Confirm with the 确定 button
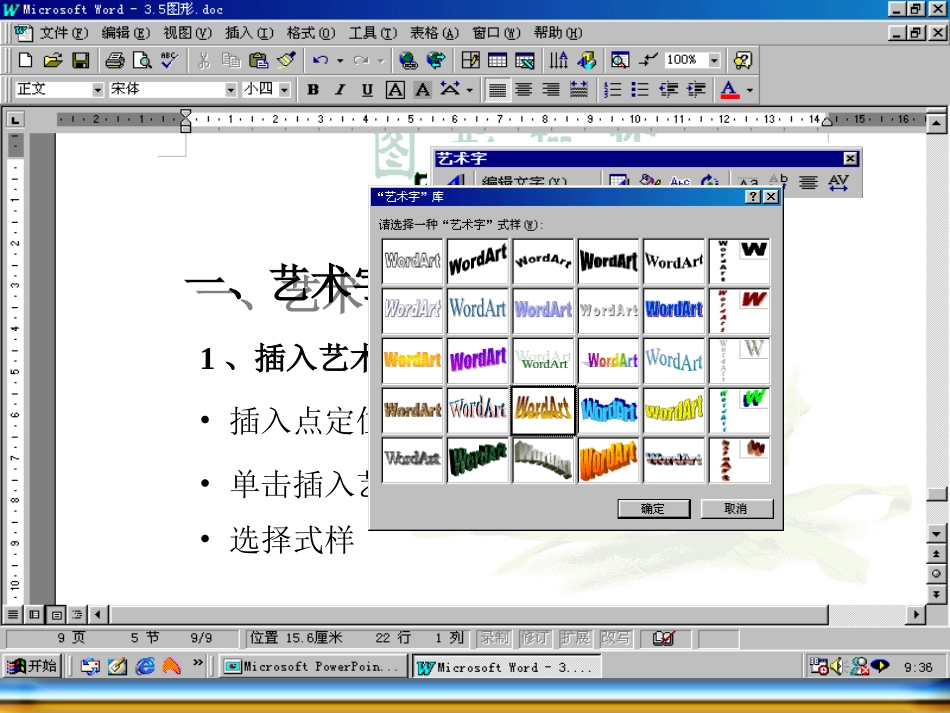Viewport: 950px width, 713px height. click(x=654, y=508)
